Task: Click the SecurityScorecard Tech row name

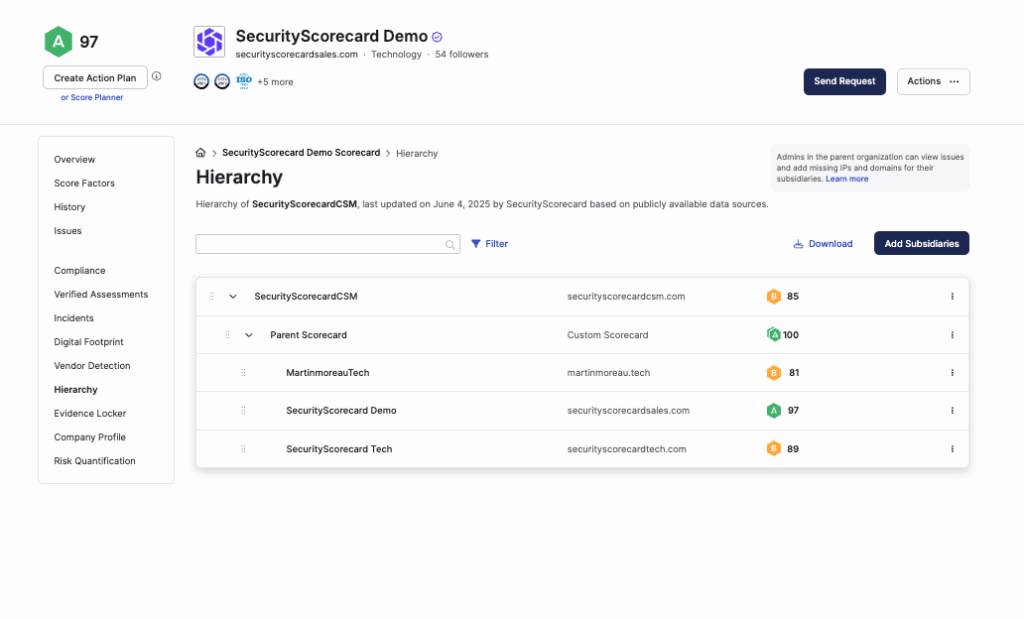Action: coord(339,449)
